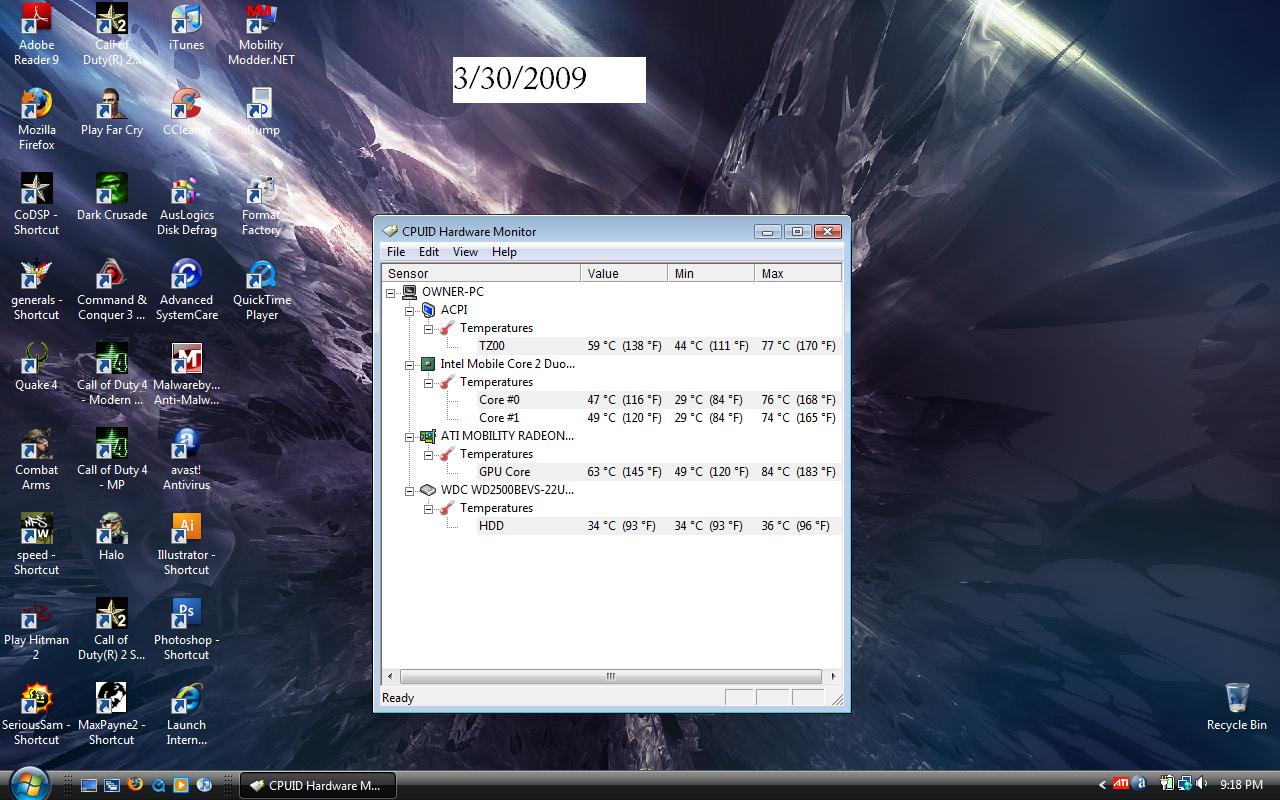Open the Adobe Reader 9 desktop icon
The width and height of the screenshot is (1280, 800).
pyautogui.click(x=36, y=34)
